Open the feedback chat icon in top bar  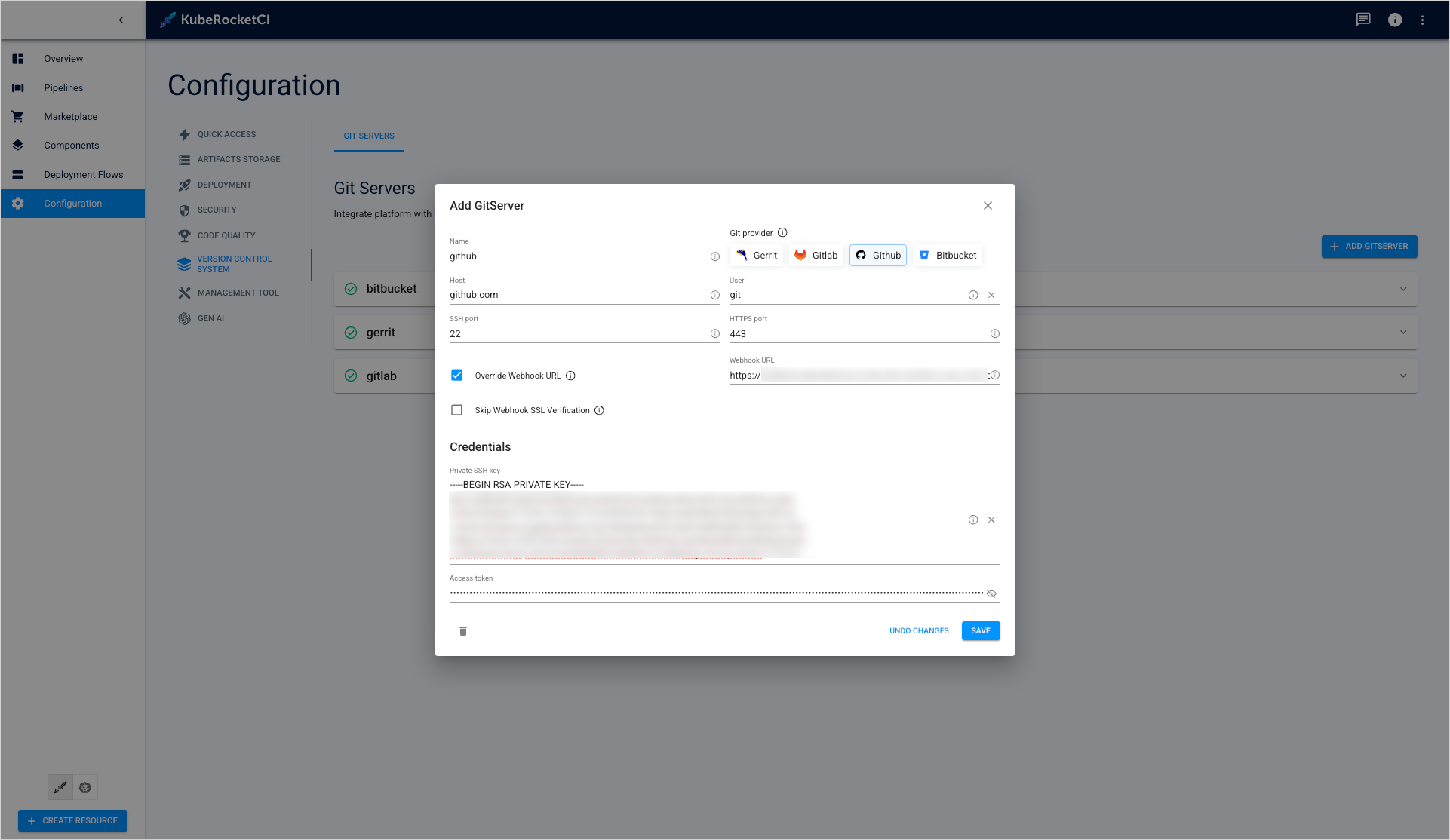pyautogui.click(x=1362, y=20)
